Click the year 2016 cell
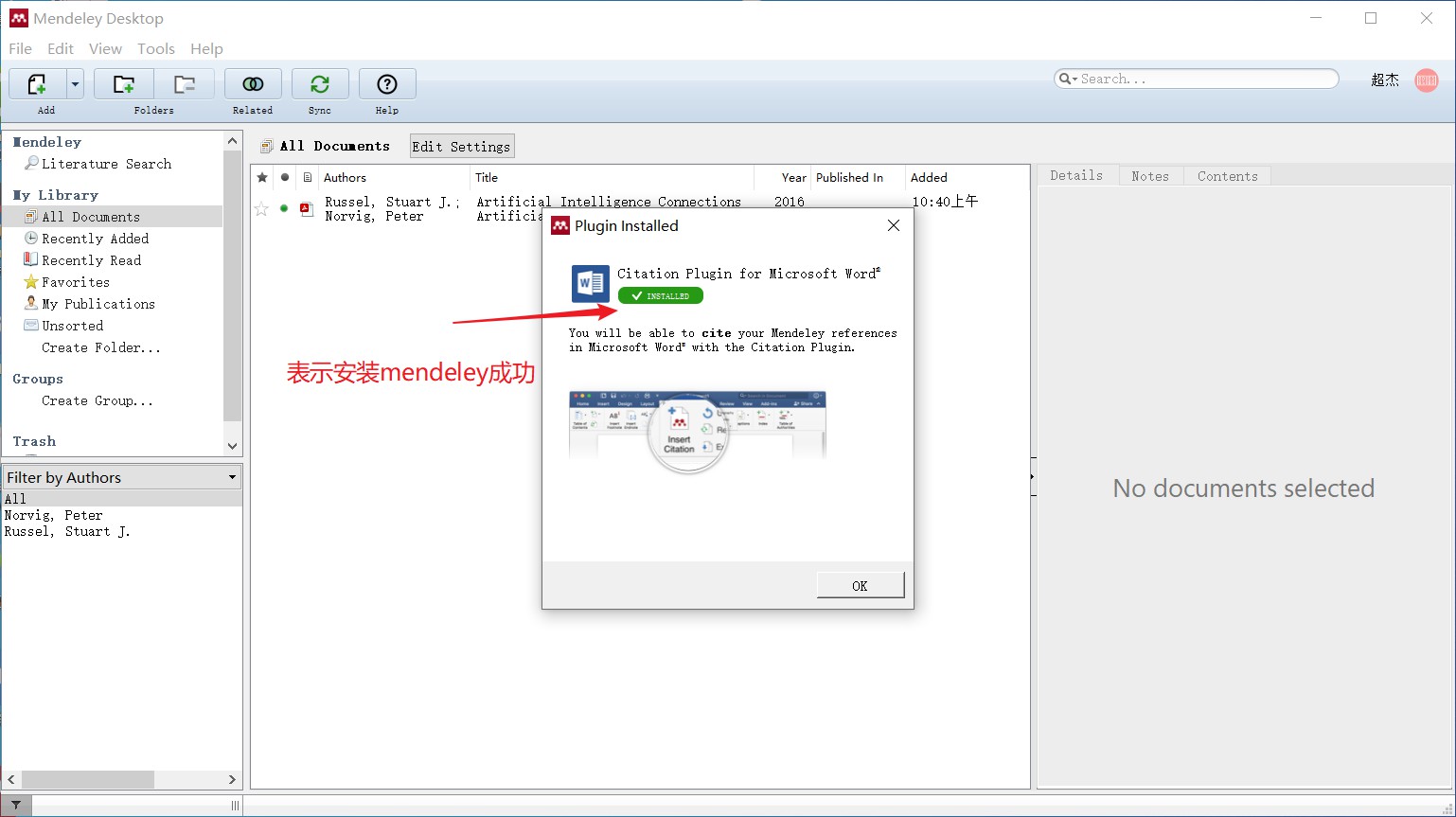Image resolution: width=1456 pixels, height=817 pixels. click(790, 202)
